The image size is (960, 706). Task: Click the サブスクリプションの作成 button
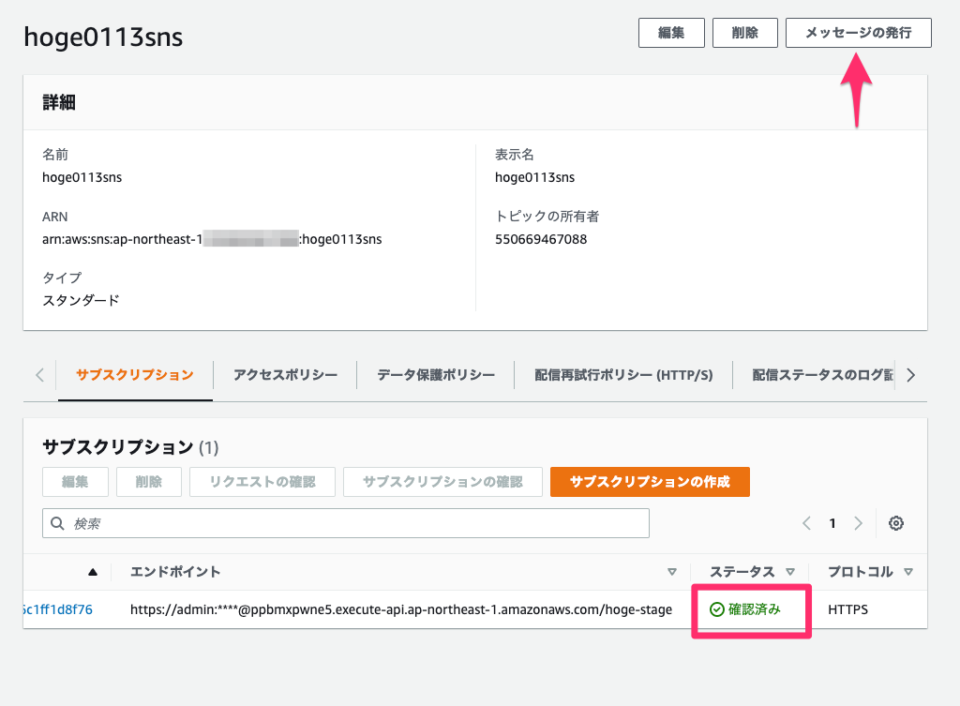[x=651, y=481]
